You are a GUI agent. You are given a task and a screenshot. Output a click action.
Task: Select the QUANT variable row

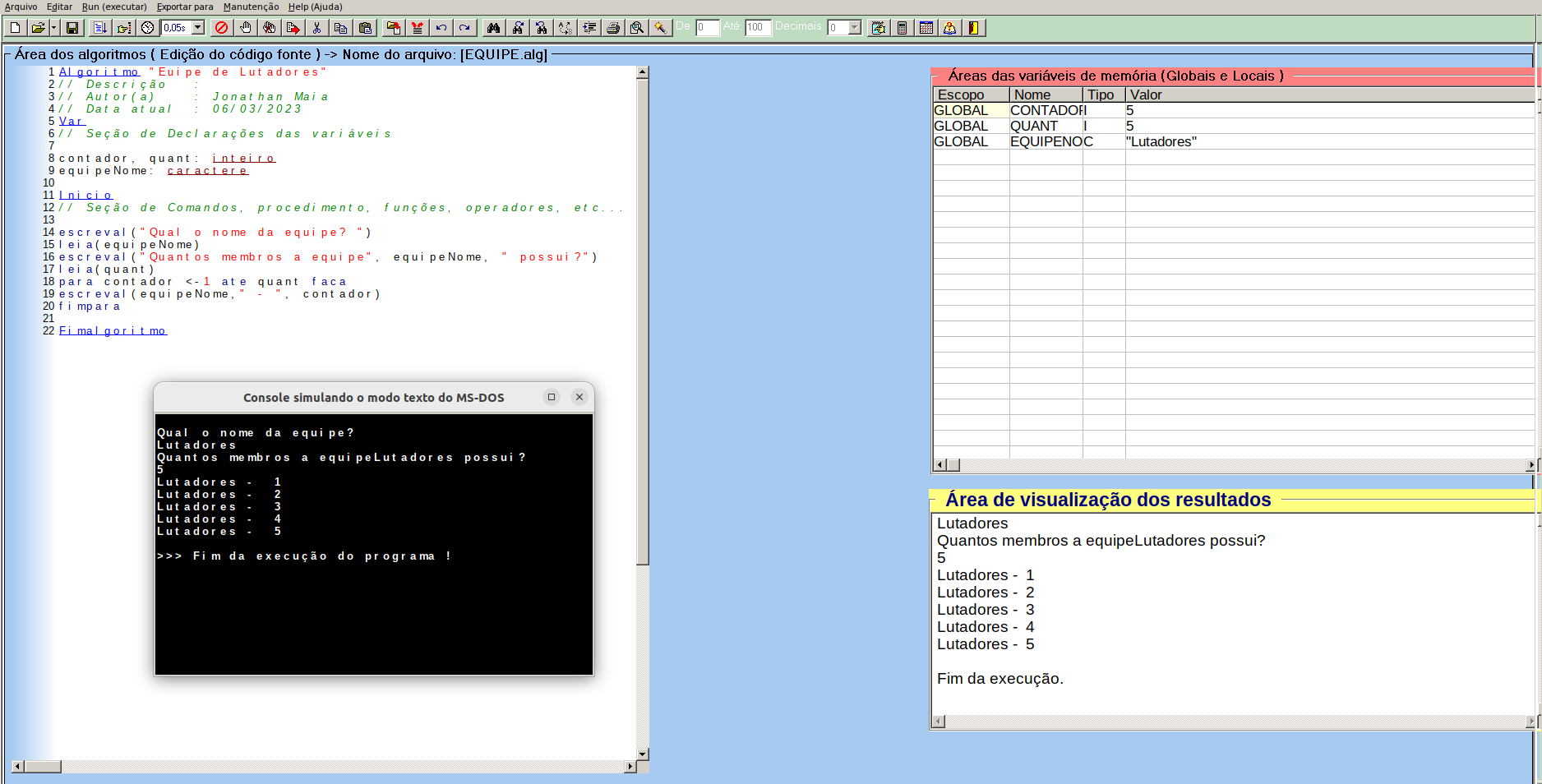[1233, 126]
